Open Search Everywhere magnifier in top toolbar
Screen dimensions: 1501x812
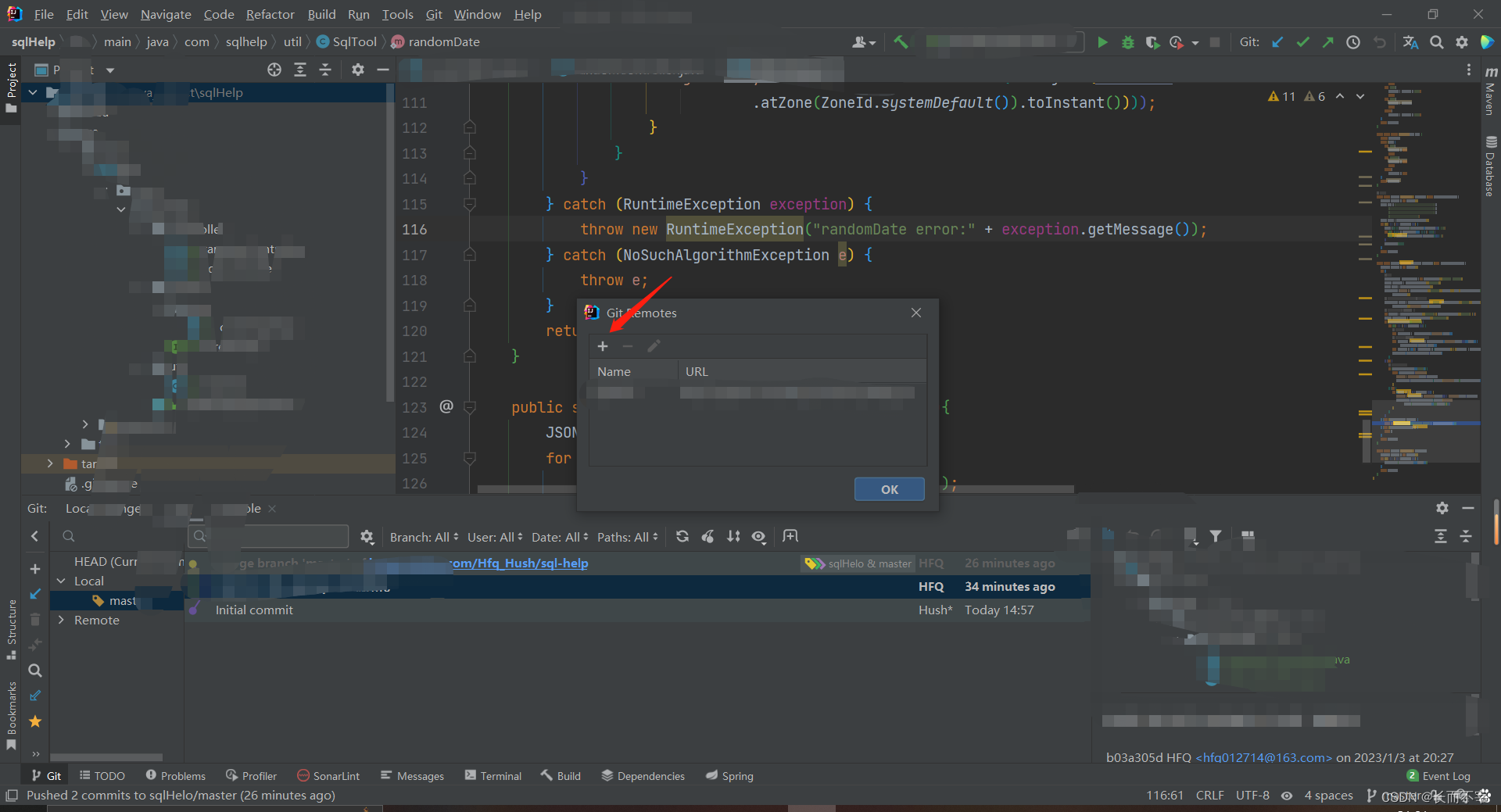pyautogui.click(x=1436, y=42)
